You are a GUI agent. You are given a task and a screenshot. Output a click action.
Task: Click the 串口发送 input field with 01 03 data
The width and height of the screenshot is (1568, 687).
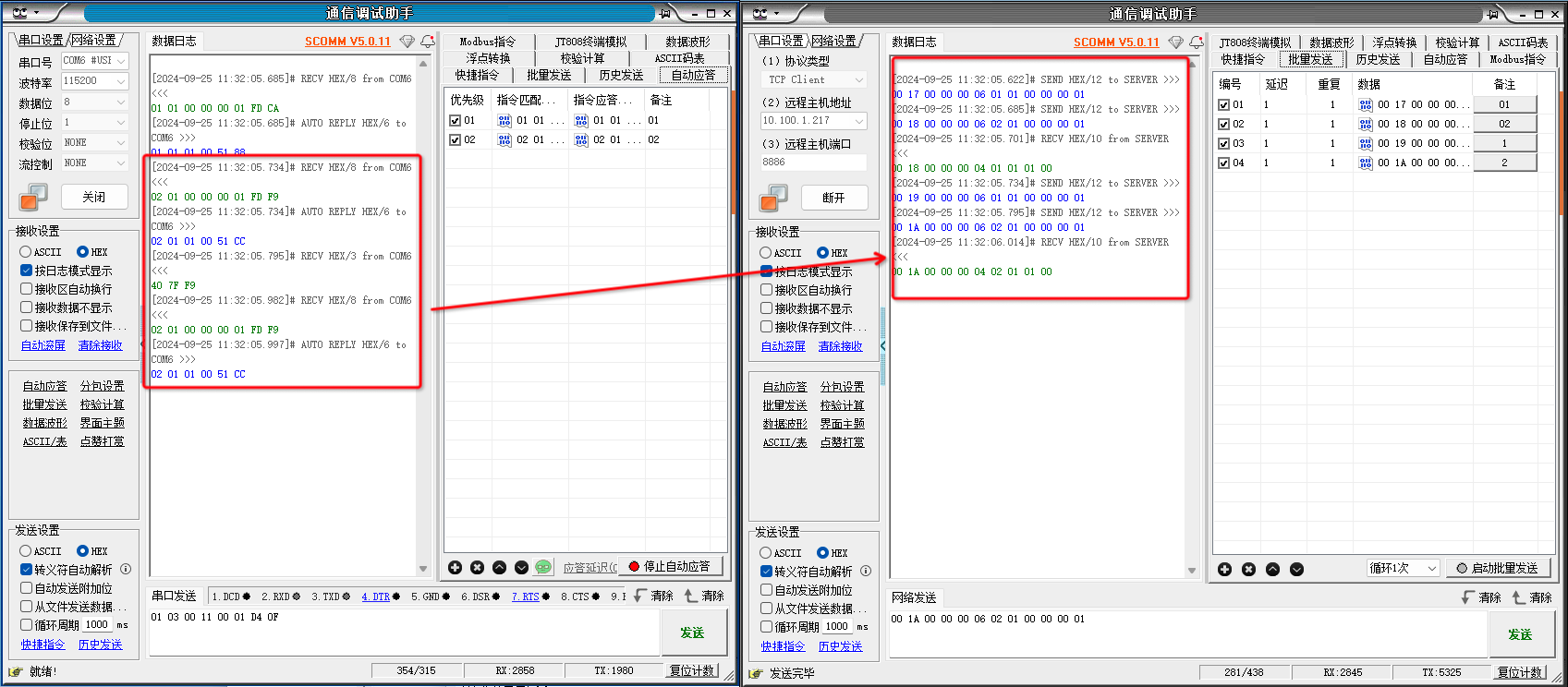(402, 628)
